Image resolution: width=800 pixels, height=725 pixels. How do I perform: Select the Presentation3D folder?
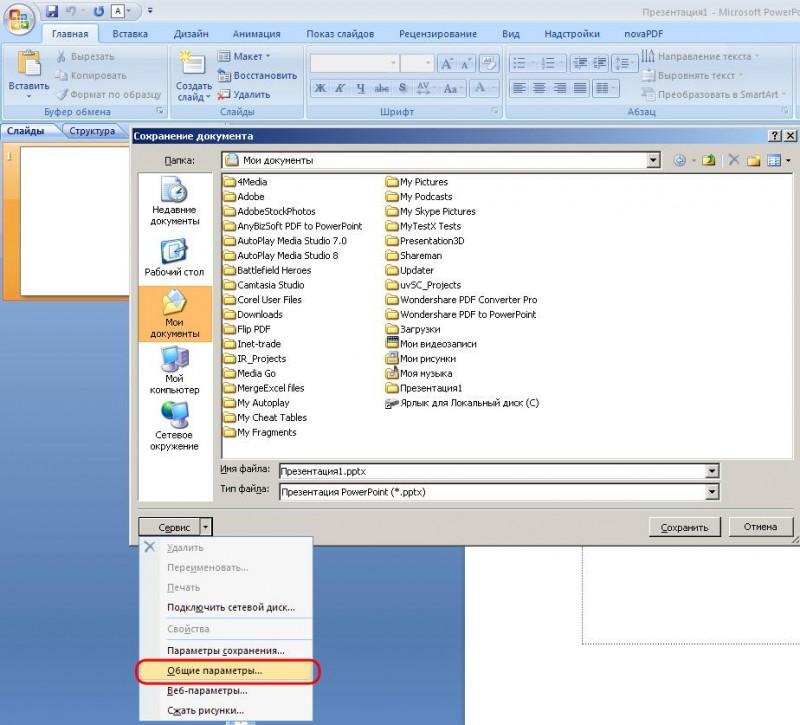point(426,241)
